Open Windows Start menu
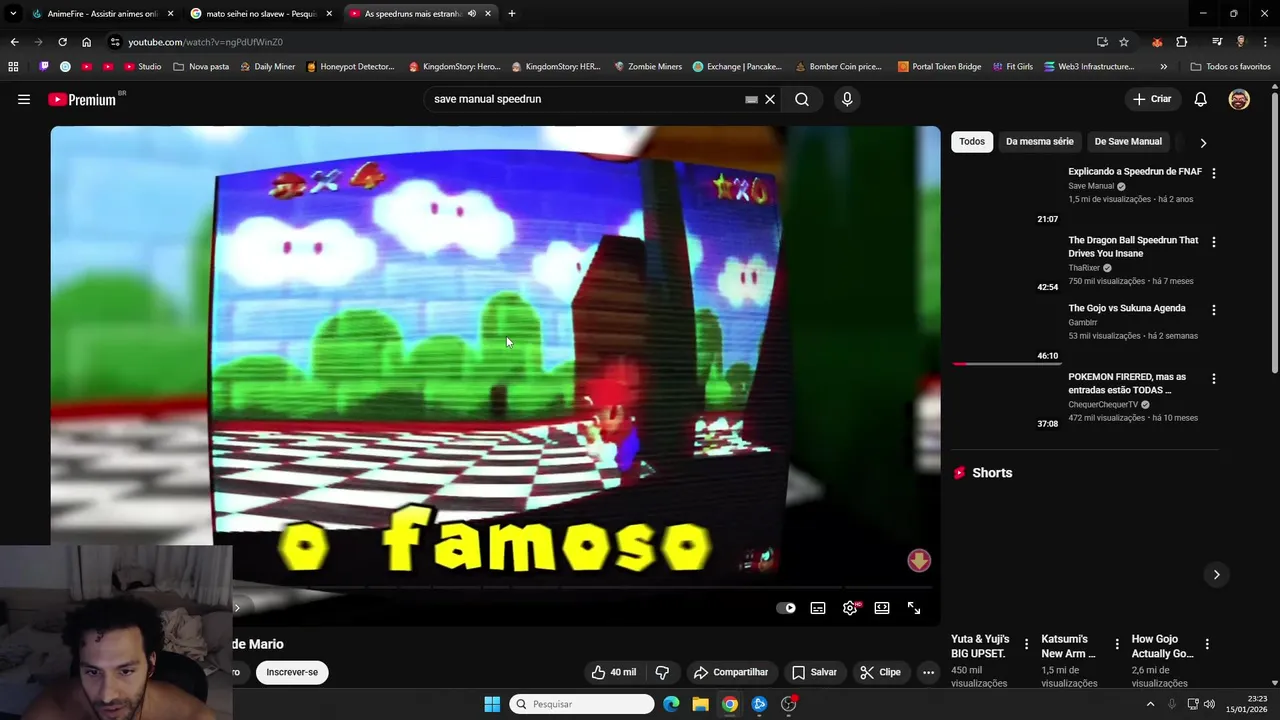1280x720 pixels. [492, 704]
